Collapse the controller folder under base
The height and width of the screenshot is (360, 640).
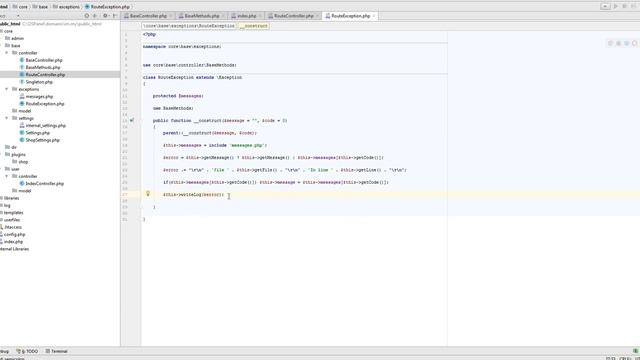tap(7, 53)
